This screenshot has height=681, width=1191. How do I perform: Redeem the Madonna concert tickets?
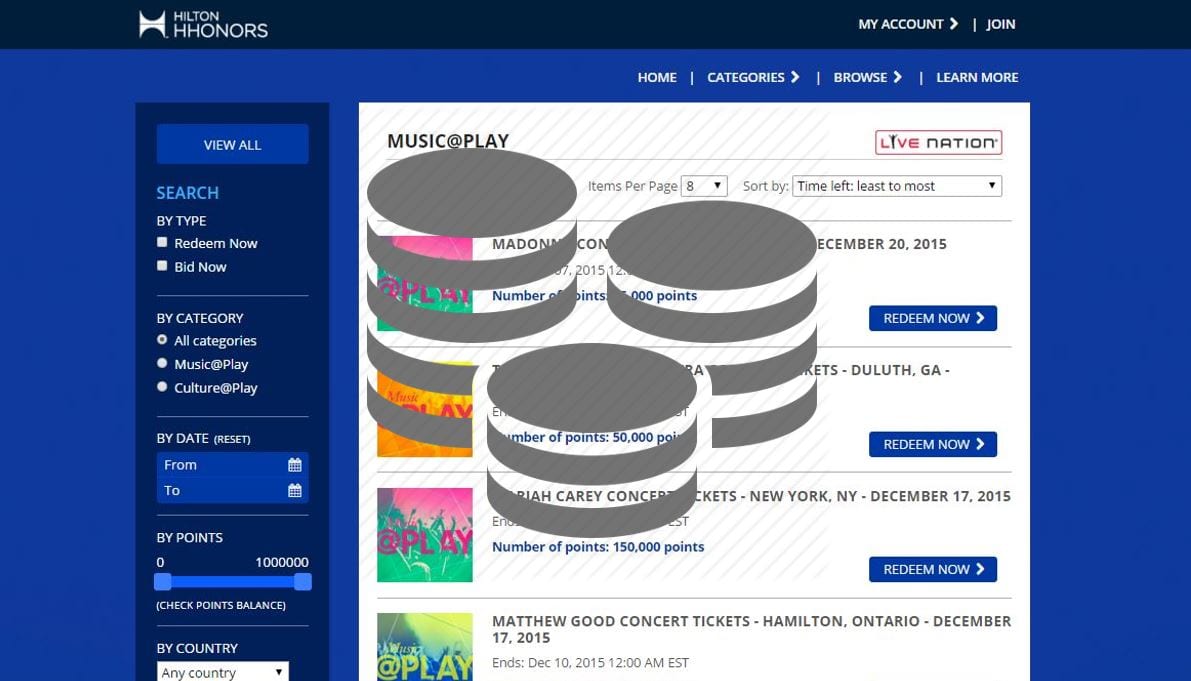[x=933, y=318]
